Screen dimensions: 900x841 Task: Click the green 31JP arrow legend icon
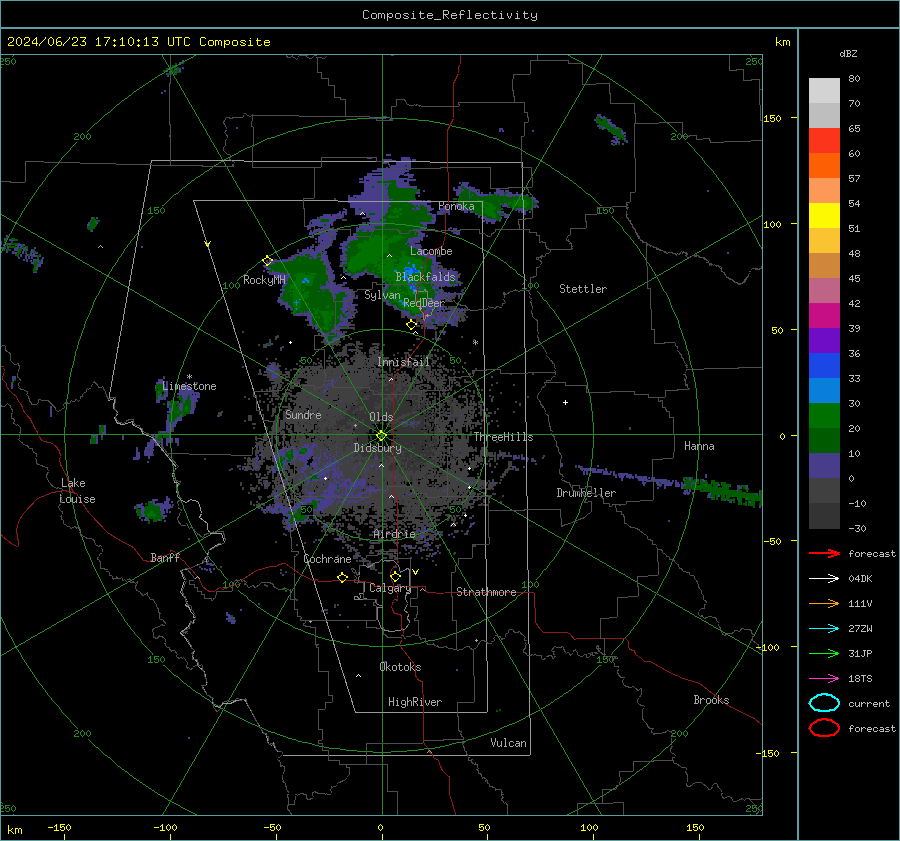(x=824, y=653)
